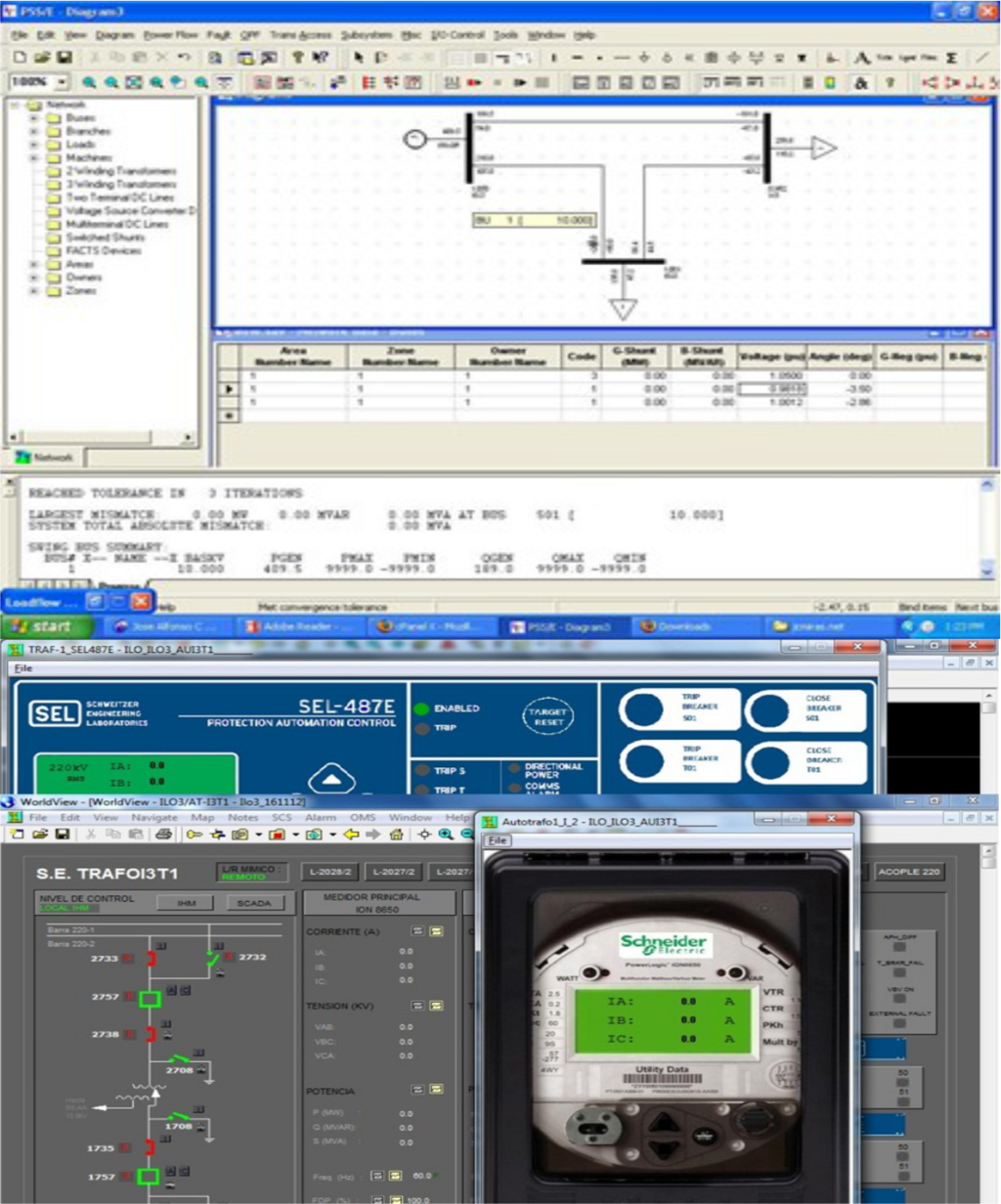Click the open folder icon in WorldView toolbar
Screen dimensions: 1001x1204
(x=40, y=835)
